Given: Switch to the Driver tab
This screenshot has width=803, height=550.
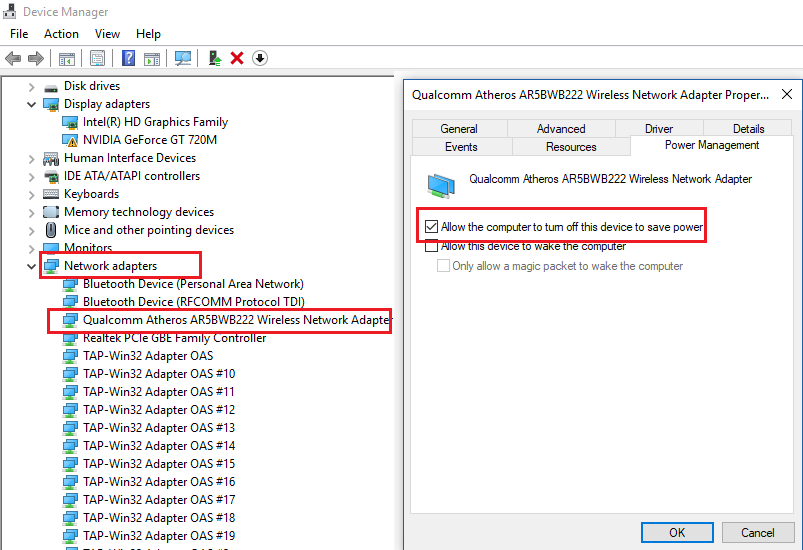Looking at the screenshot, I should point(659,129).
